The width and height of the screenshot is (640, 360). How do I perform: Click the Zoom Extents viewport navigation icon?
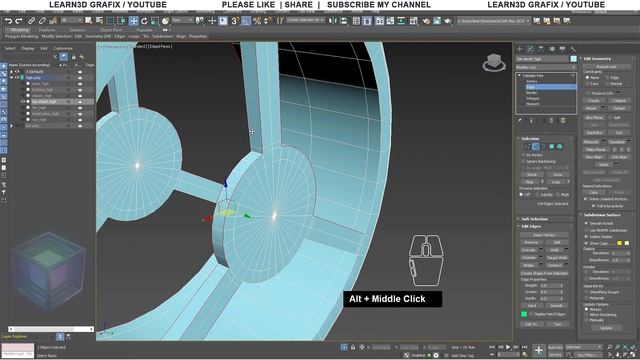click(626, 347)
